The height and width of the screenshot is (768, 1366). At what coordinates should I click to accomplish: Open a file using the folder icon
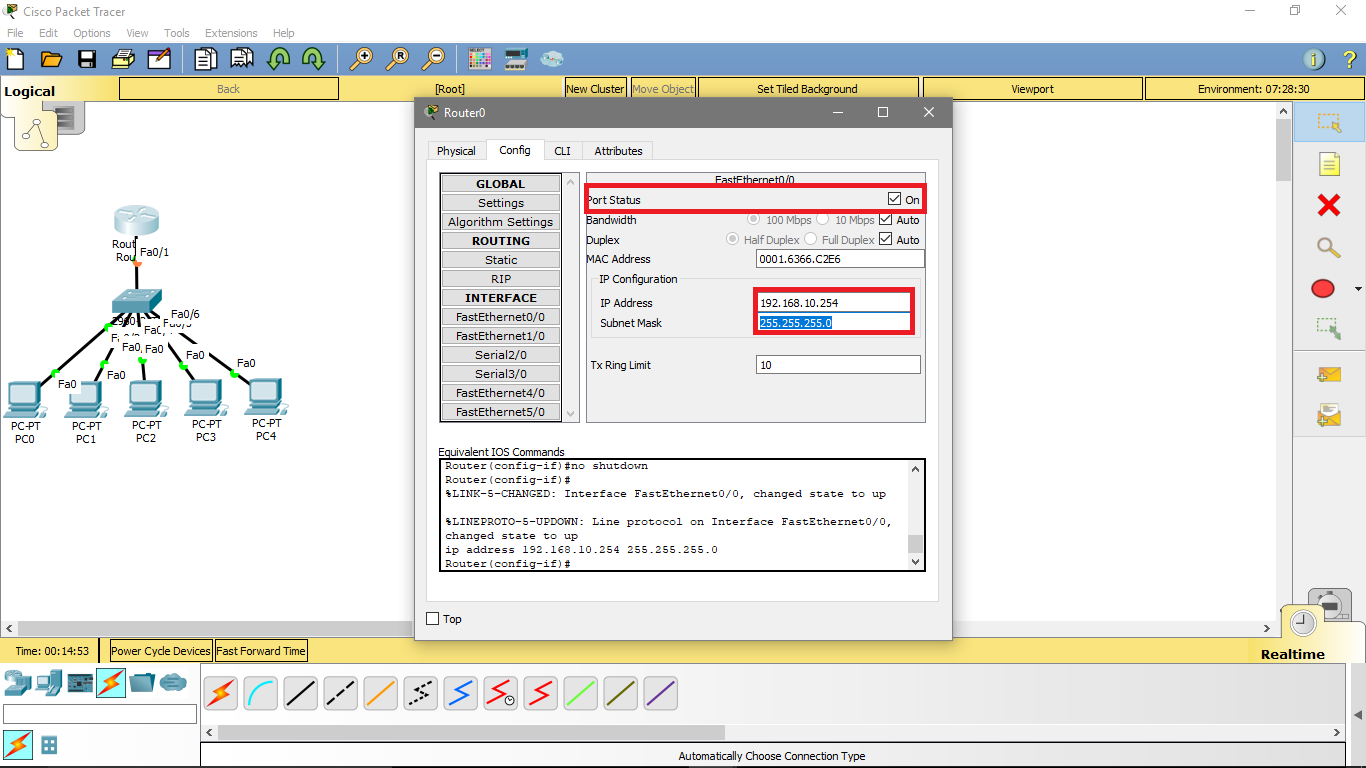point(51,59)
